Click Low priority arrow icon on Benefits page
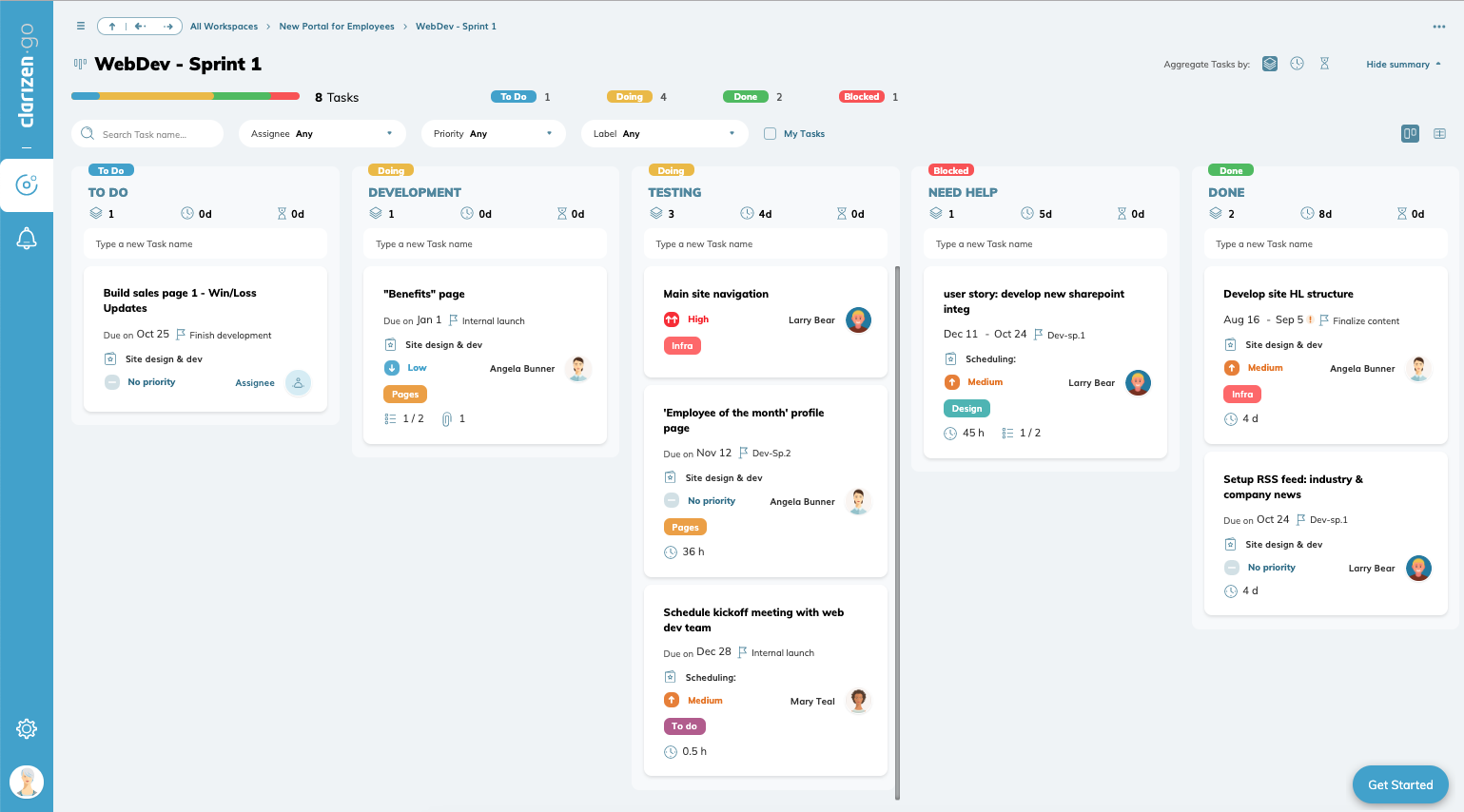 click(391, 368)
